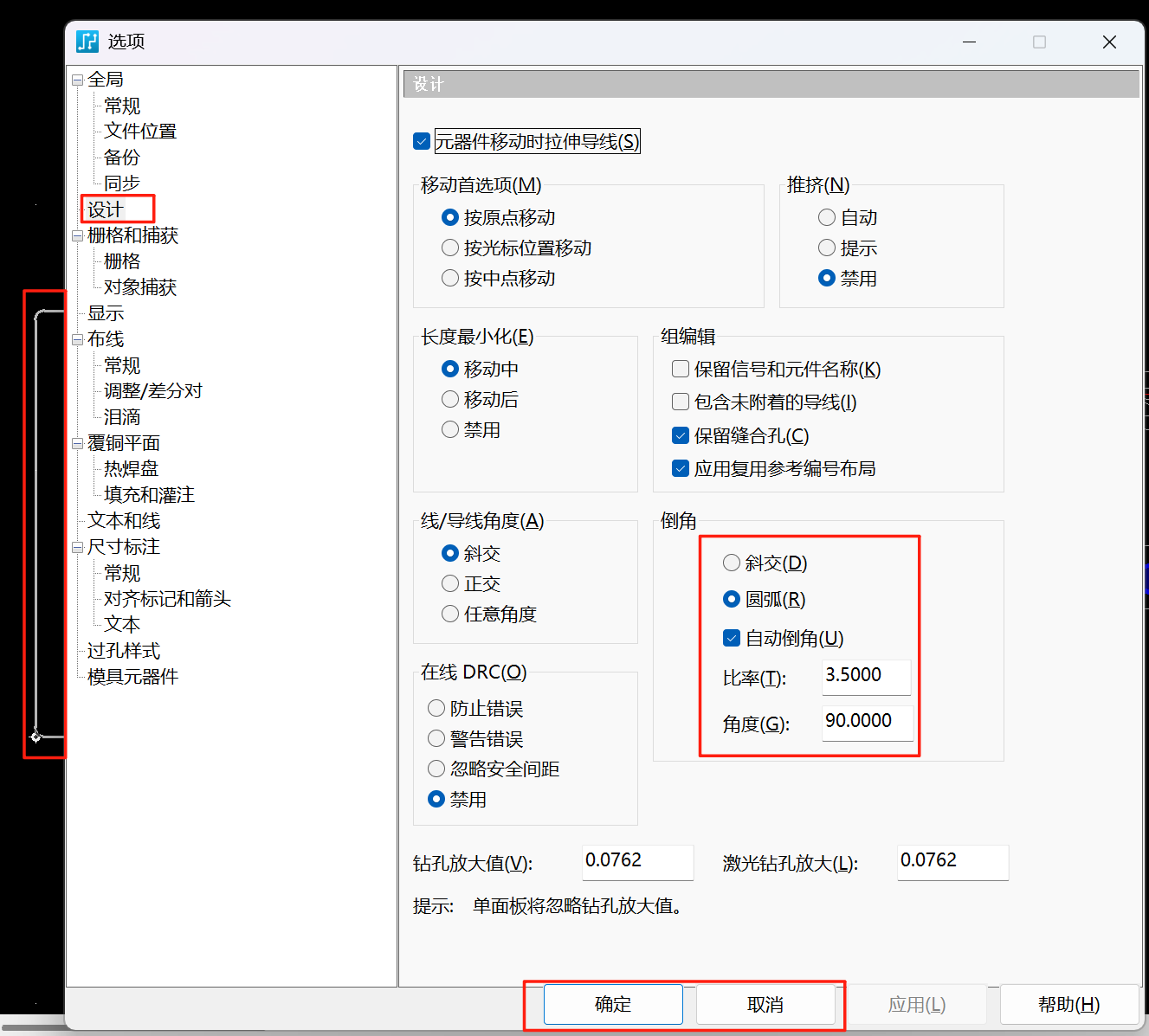Select 警告错误 for online DRC

[x=436, y=738]
